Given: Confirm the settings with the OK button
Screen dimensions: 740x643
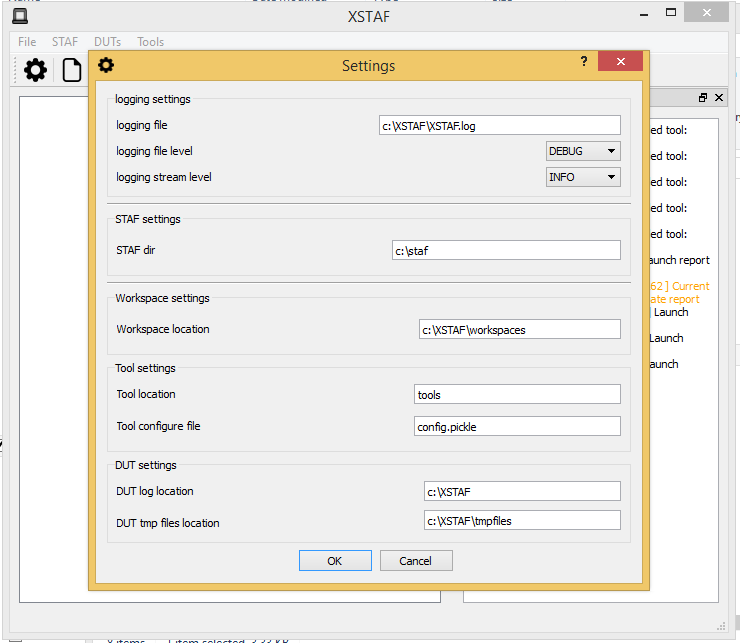Looking at the screenshot, I should pyautogui.click(x=335, y=560).
